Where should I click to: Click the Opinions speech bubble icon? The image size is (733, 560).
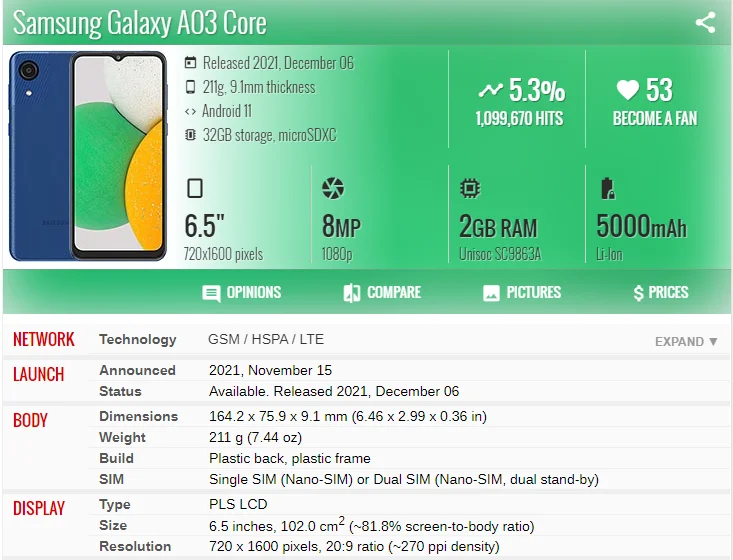click(211, 294)
